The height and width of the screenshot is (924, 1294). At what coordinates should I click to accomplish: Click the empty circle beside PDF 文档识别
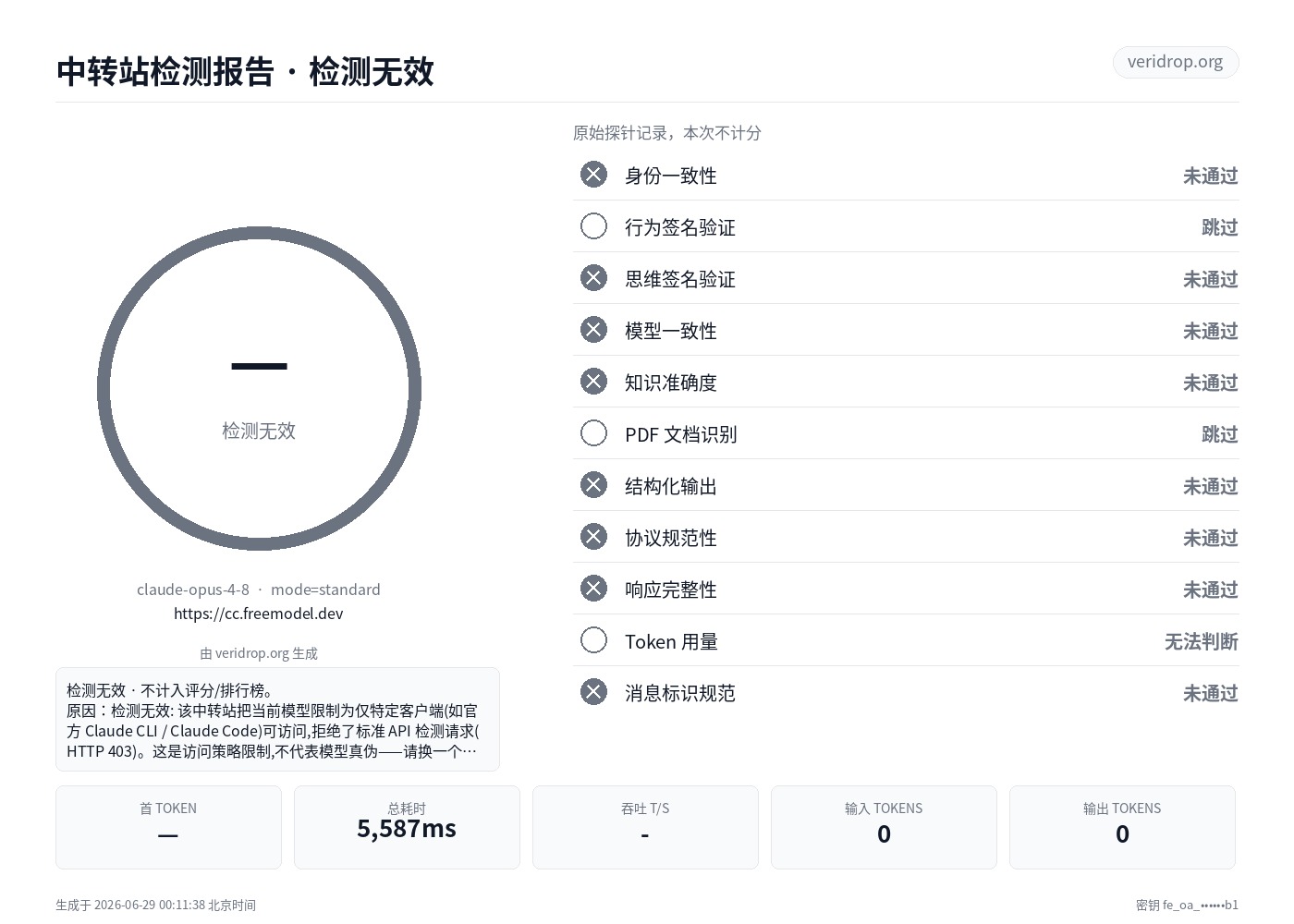click(x=593, y=433)
